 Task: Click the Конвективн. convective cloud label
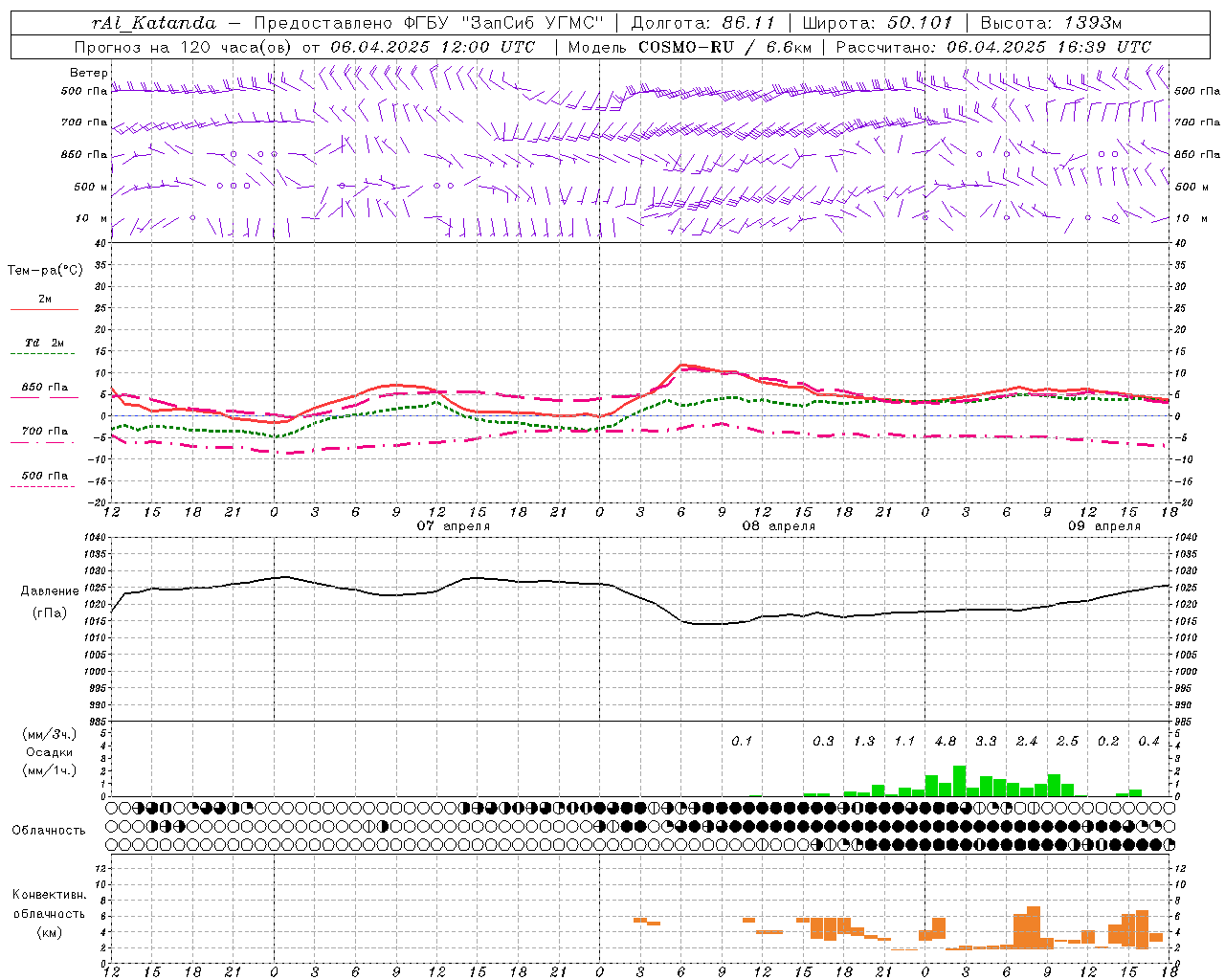tap(49, 895)
